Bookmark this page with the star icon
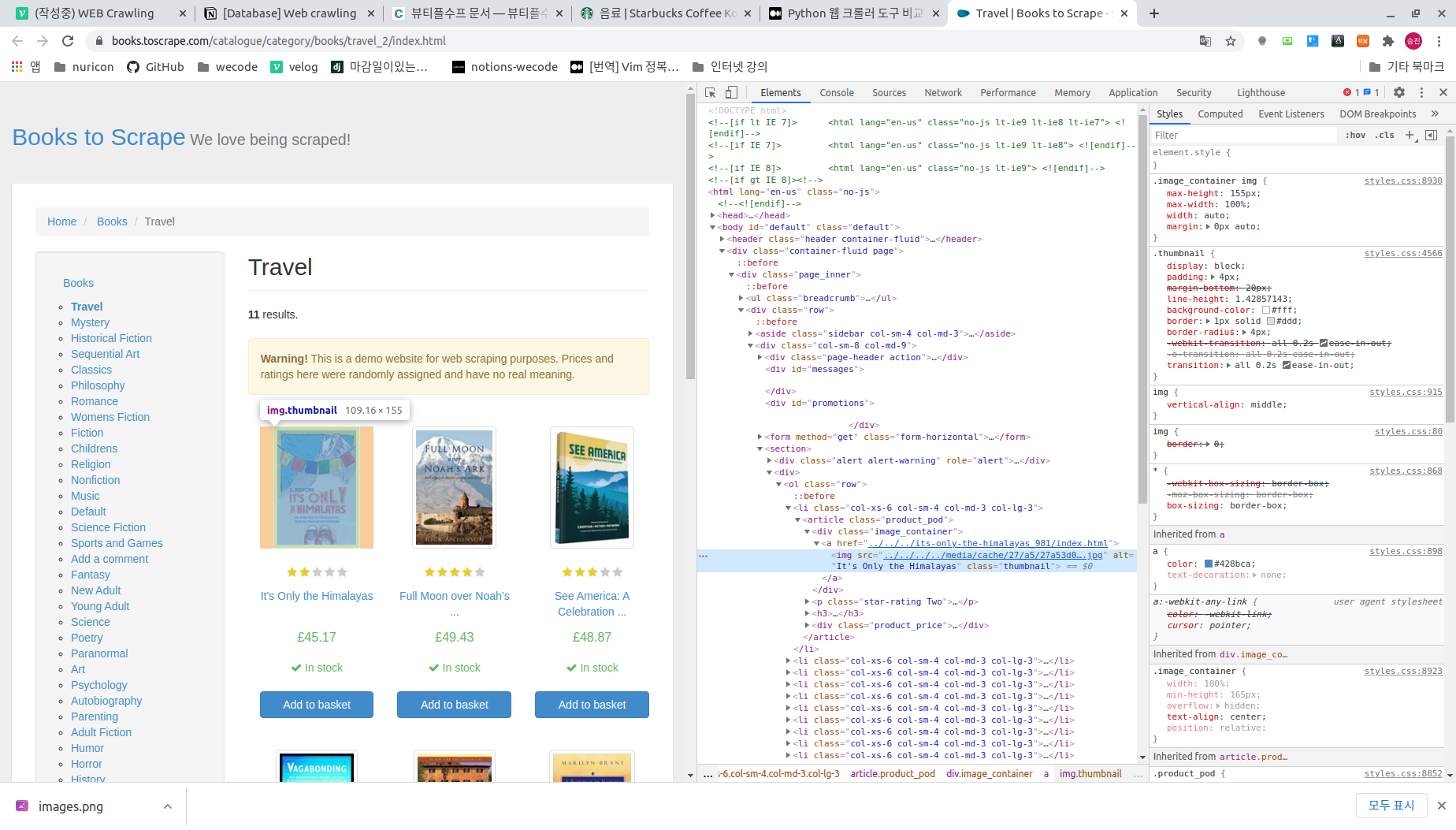1456x830 pixels. pos(1231,41)
